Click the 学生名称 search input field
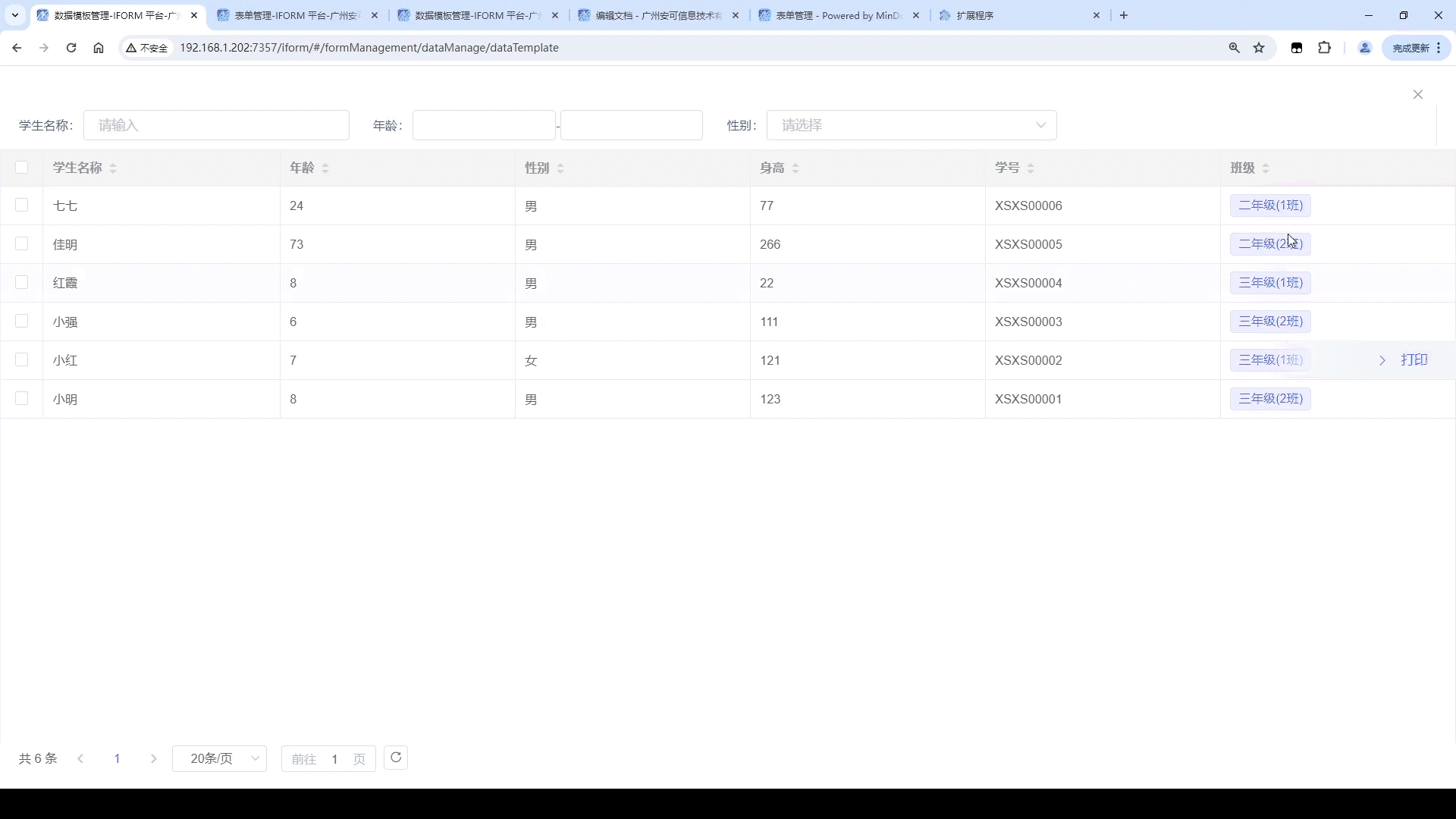1456x819 pixels. tap(216, 125)
